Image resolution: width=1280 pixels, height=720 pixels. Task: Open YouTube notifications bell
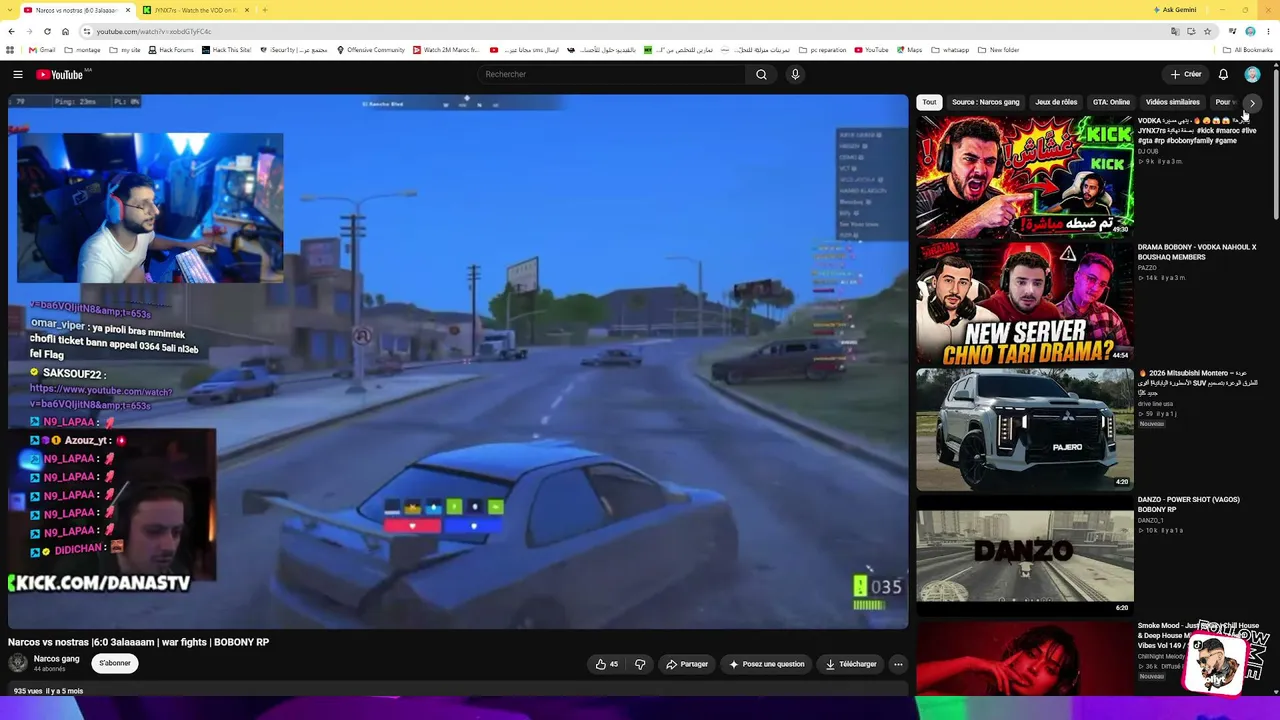point(1223,74)
